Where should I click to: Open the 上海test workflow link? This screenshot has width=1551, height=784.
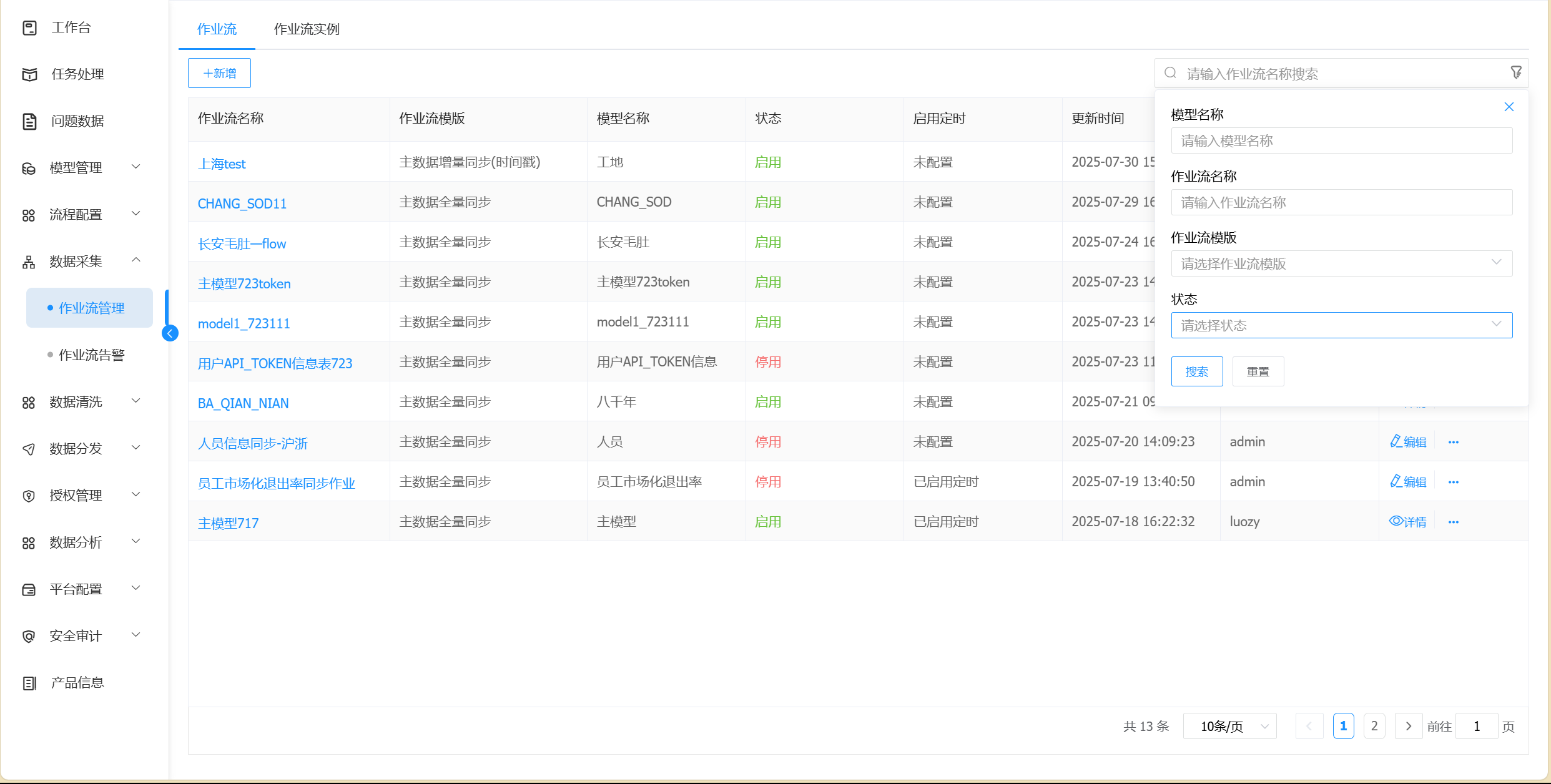222,164
